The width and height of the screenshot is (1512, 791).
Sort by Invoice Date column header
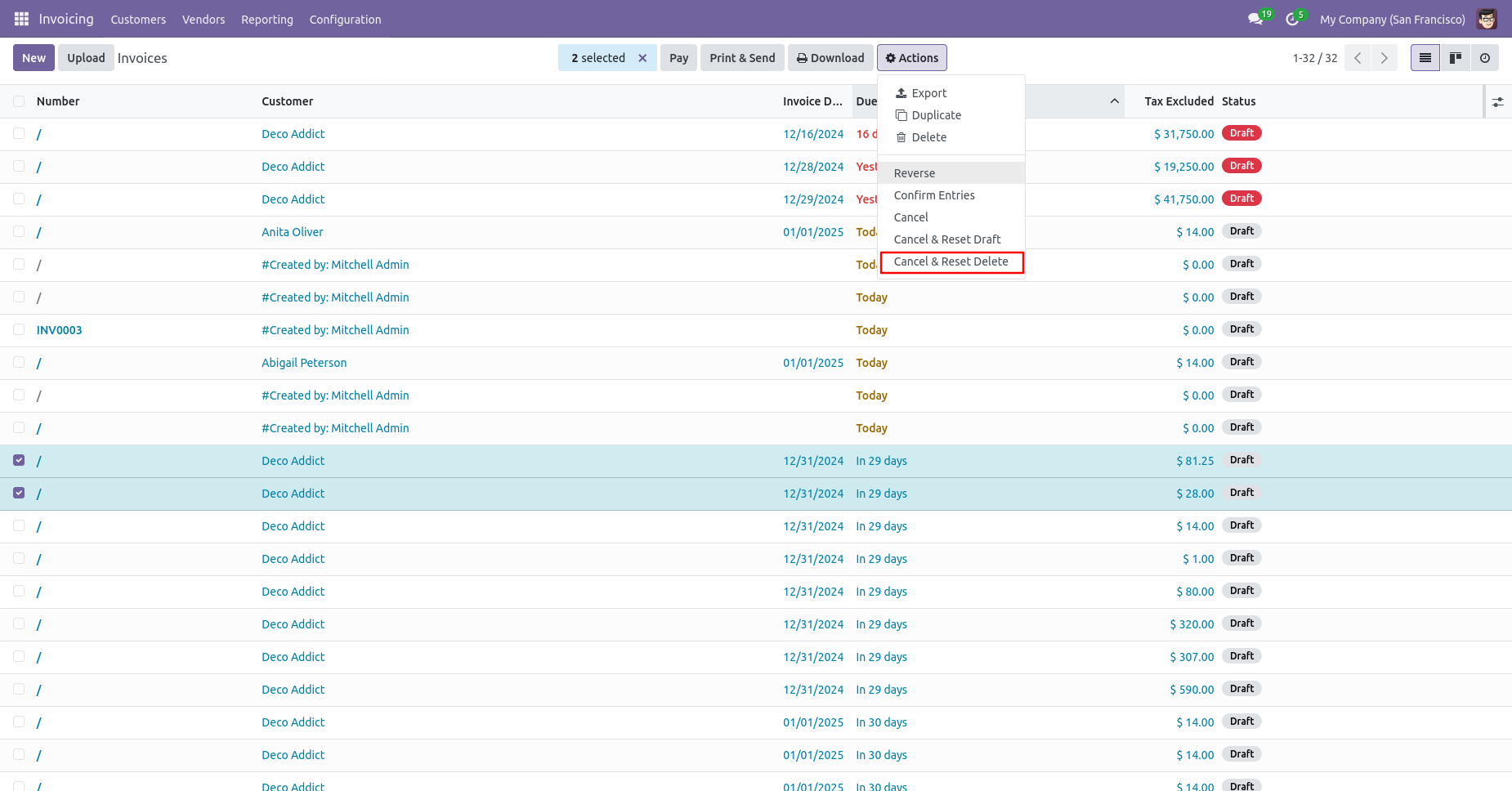[x=812, y=101]
